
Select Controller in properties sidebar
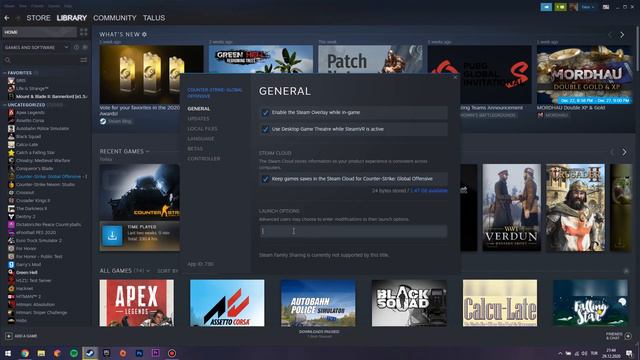tap(204, 158)
